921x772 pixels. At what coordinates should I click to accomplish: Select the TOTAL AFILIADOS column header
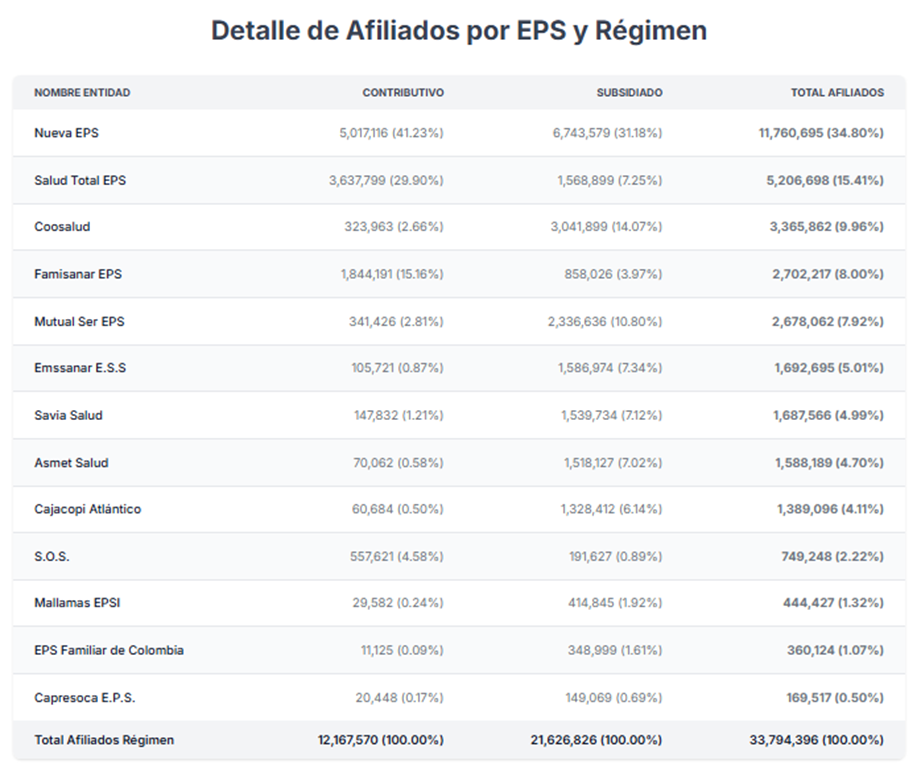[837, 93]
